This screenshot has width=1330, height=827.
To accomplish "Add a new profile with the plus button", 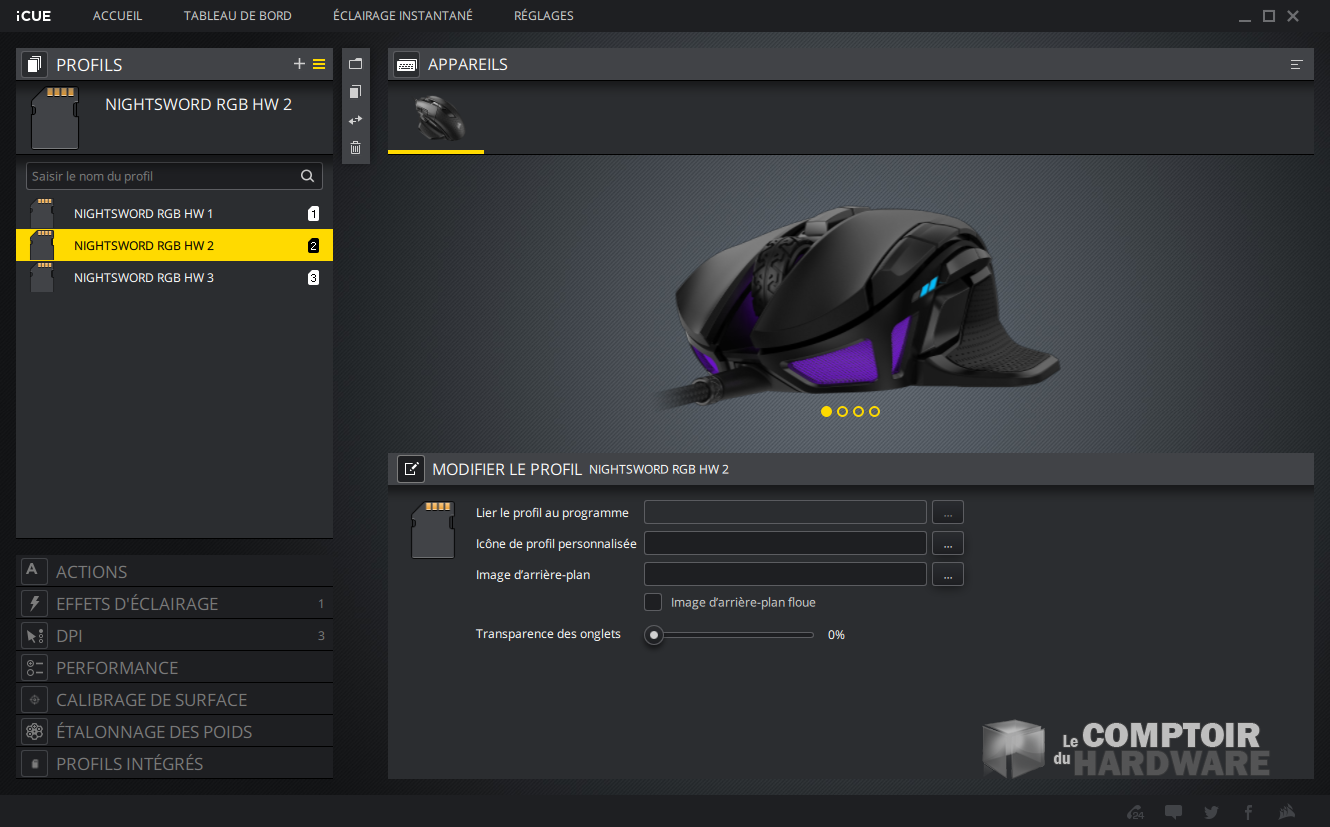I will pos(298,63).
